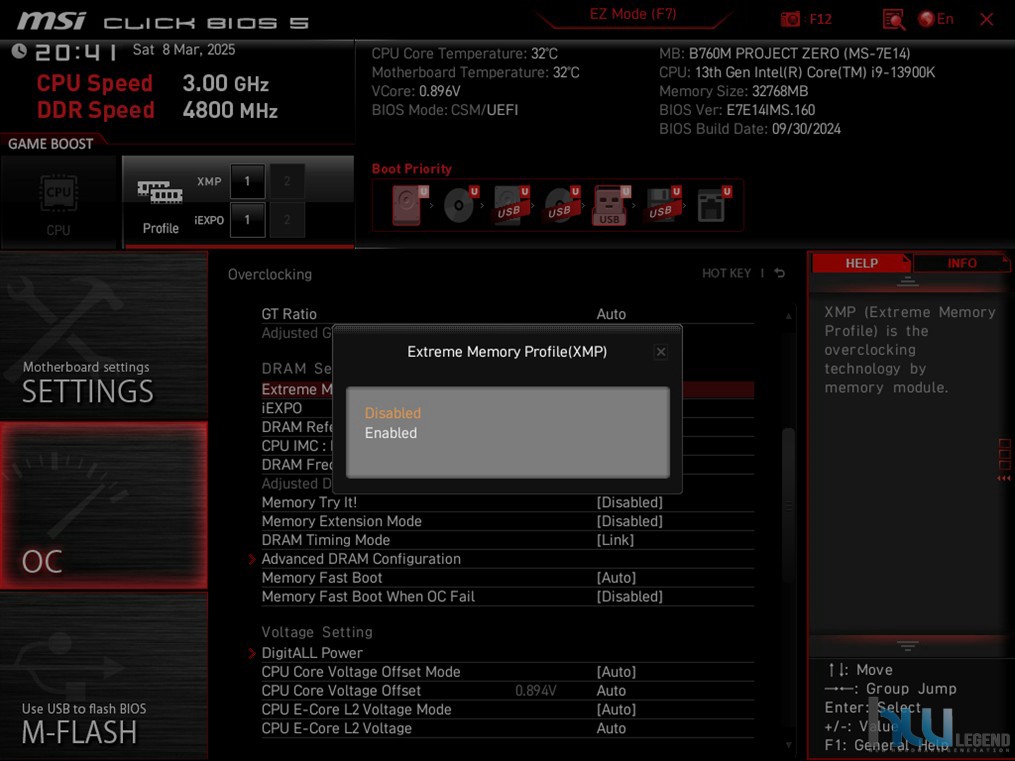Image resolution: width=1015 pixels, height=761 pixels.
Task: Expand Advanced DRAM Configuration submenu
Action: [x=361, y=558]
